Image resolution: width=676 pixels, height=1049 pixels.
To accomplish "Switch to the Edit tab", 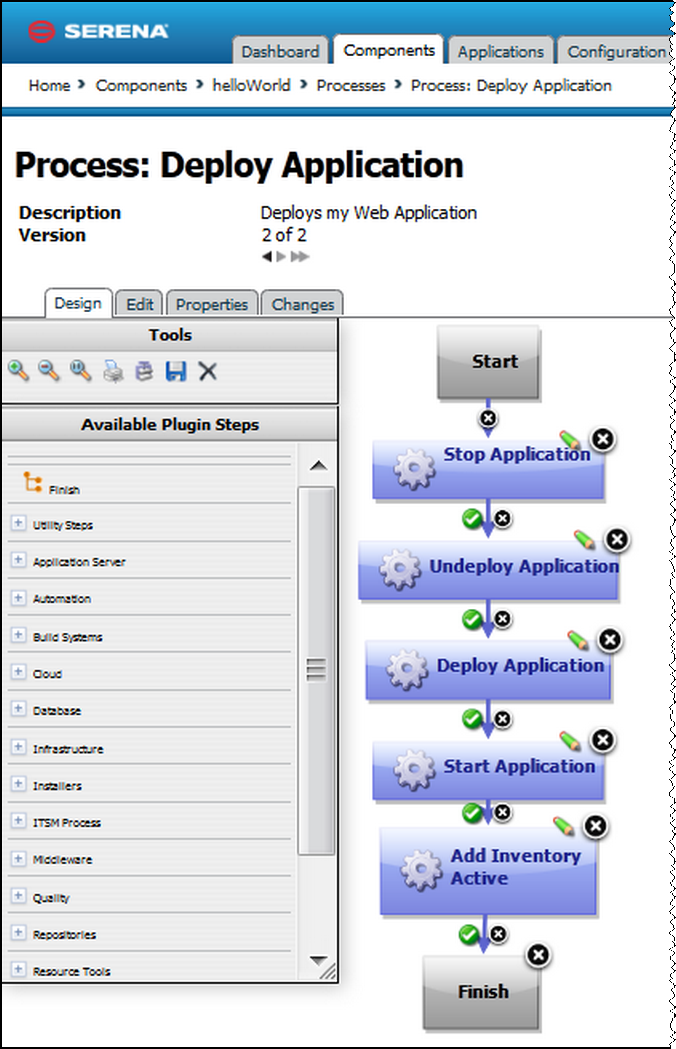I will coord(139,304).
